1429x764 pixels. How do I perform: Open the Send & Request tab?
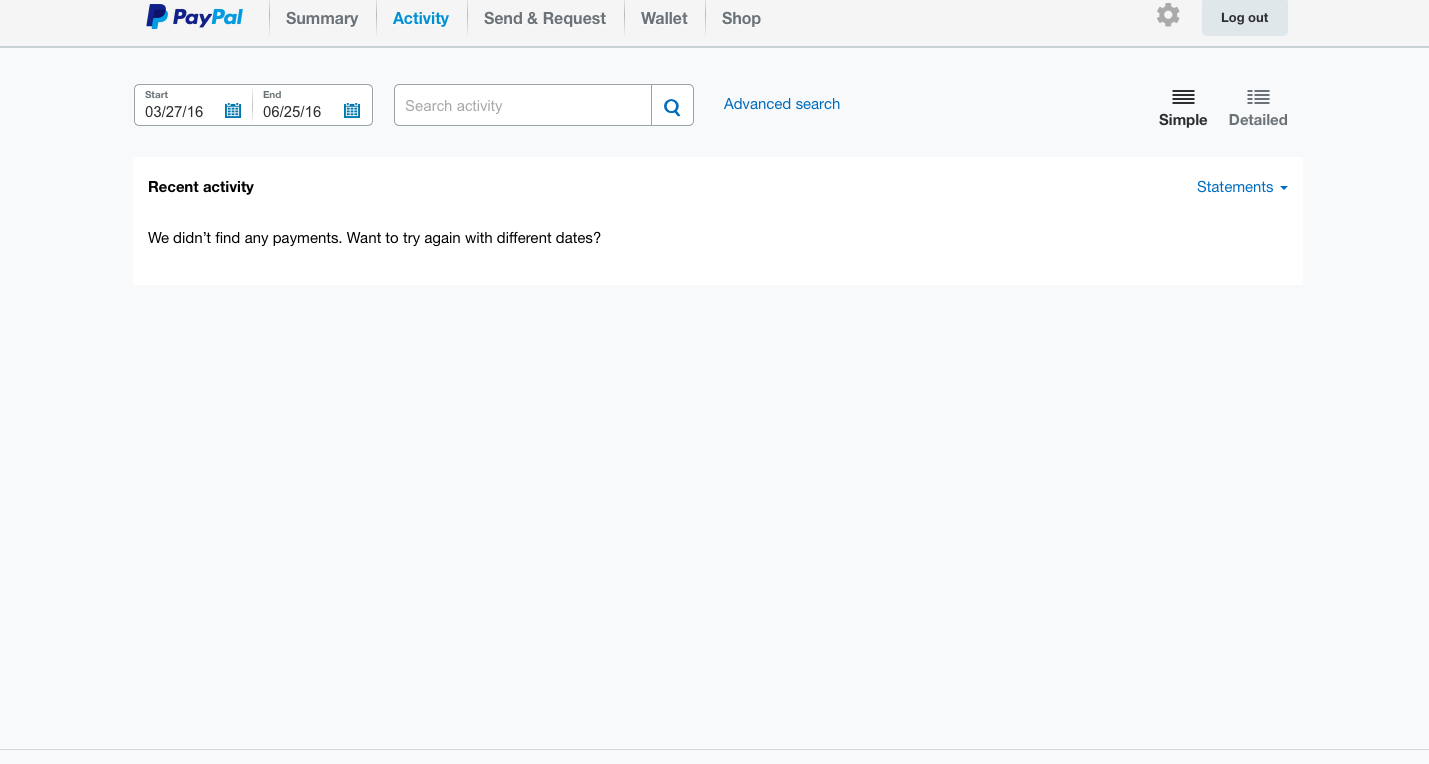pyautogui.click(x=545, y=18)
